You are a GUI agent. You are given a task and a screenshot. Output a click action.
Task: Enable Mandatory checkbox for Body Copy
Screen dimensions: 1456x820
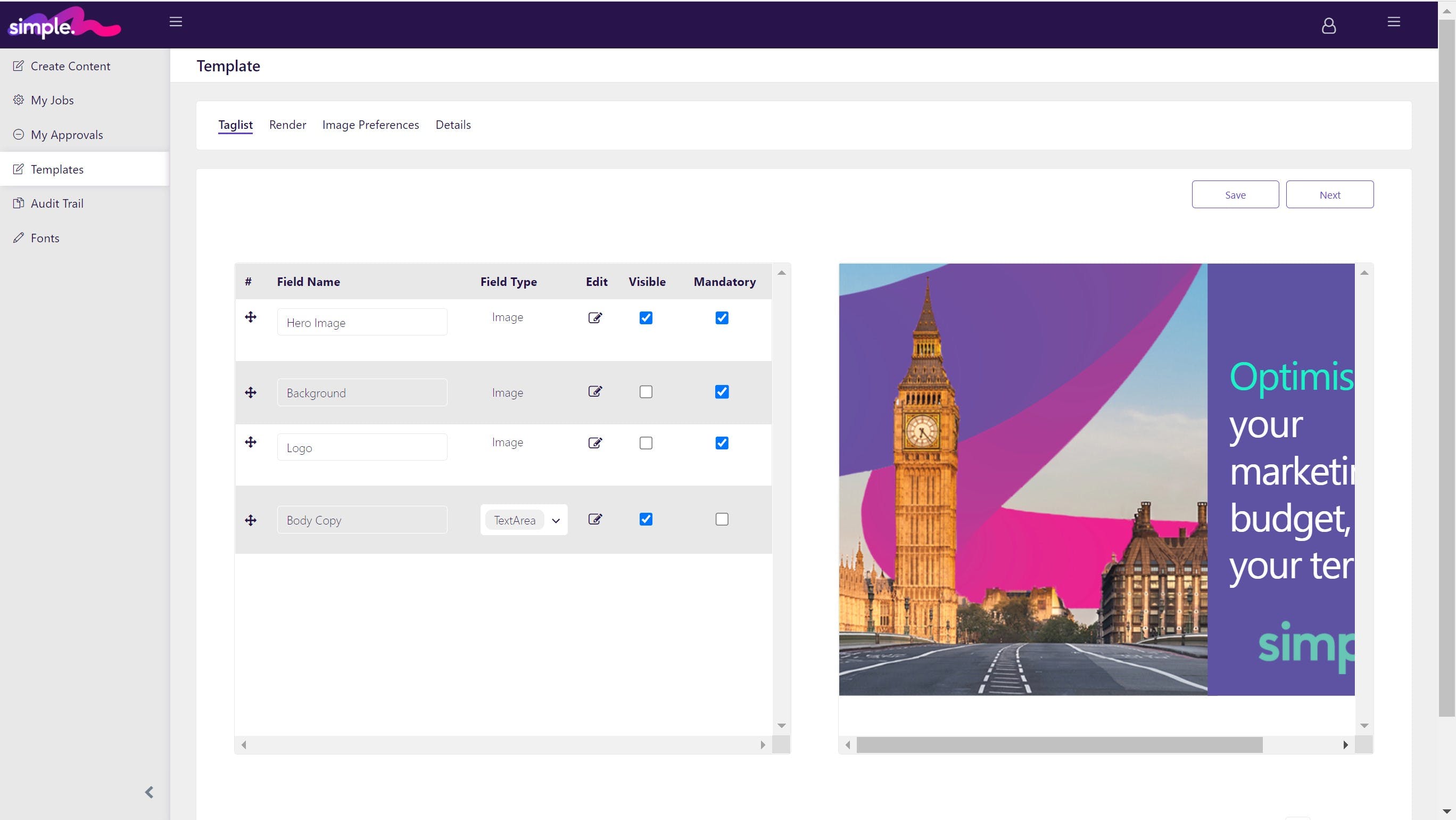tap(721, 519)
